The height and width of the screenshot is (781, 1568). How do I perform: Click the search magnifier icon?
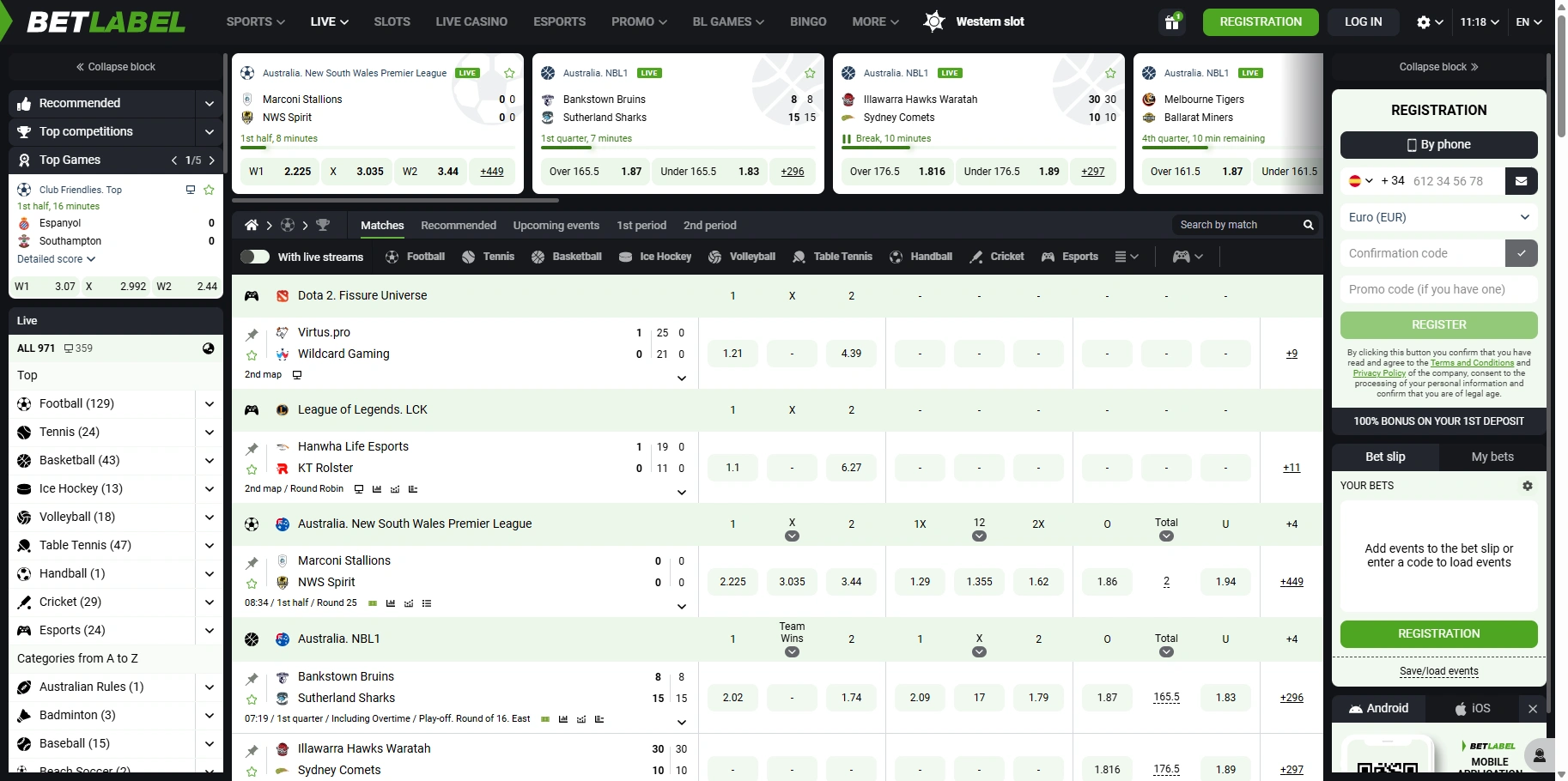click(1308, 225)
